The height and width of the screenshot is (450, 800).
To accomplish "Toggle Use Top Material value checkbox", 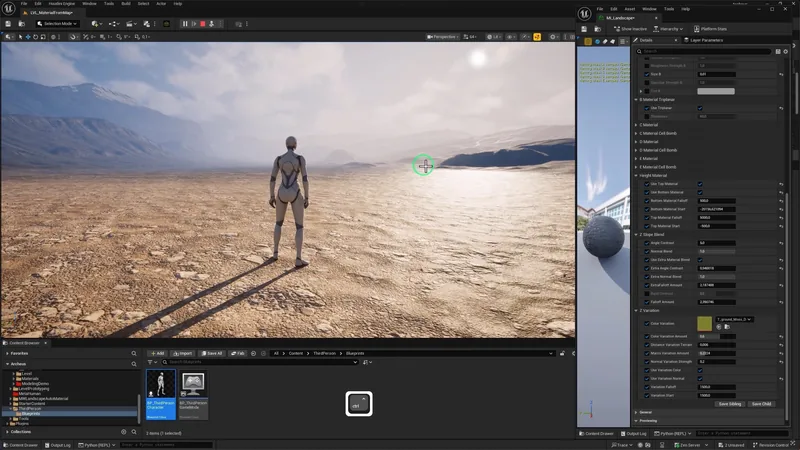I will [x=700, y=184].
